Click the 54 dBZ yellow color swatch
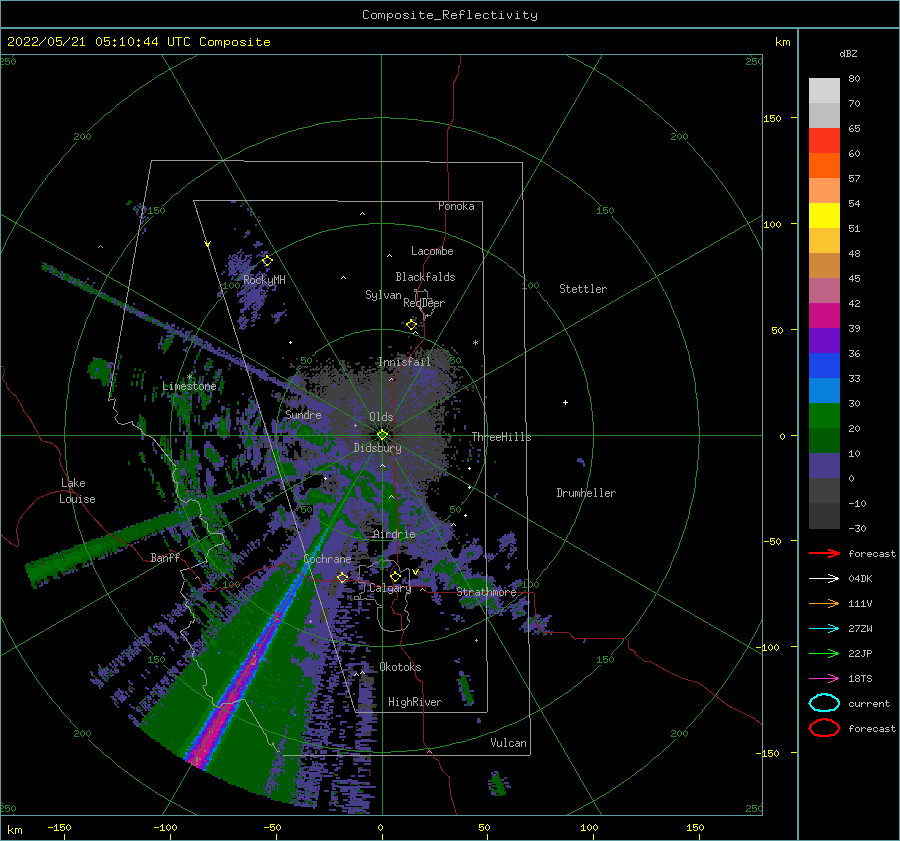 click(x=824, y=216)
